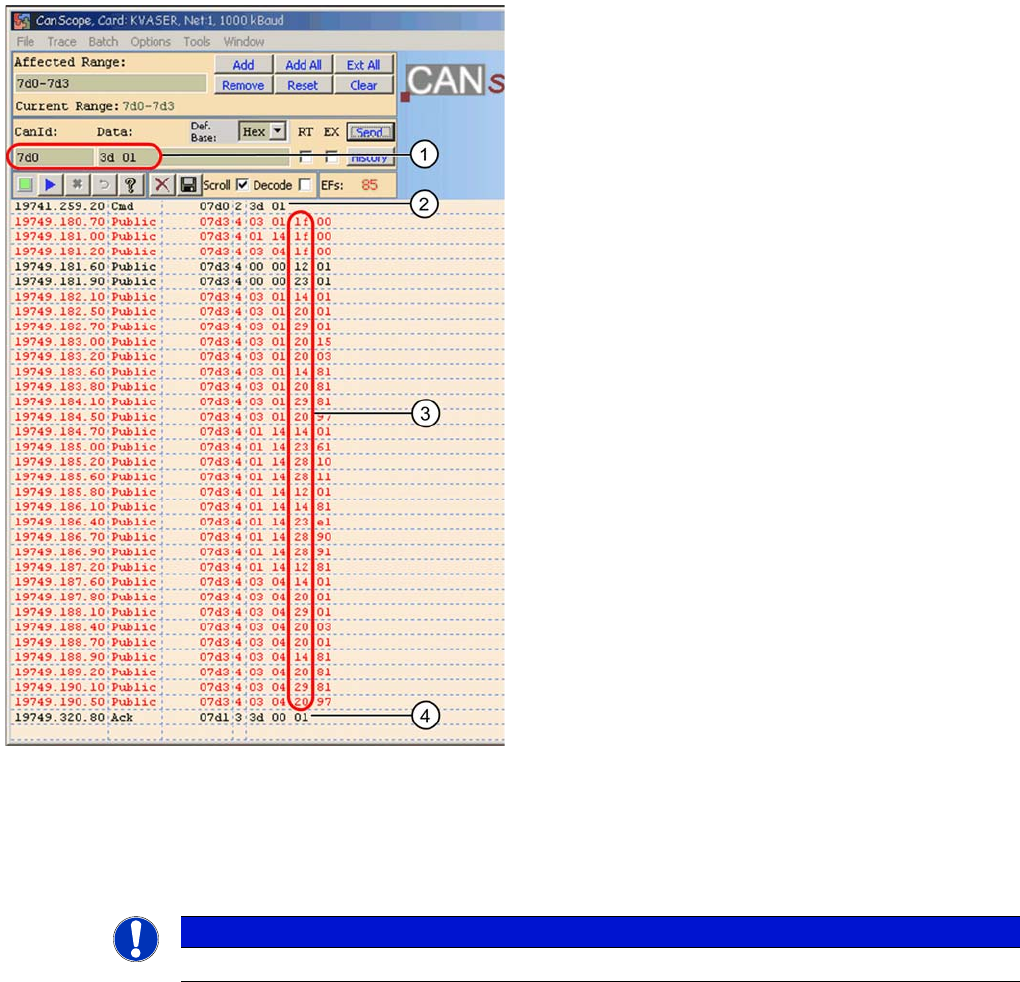Screen dimensions: 1020x982
Task: Click the Add button
Action: click(243, 64)
